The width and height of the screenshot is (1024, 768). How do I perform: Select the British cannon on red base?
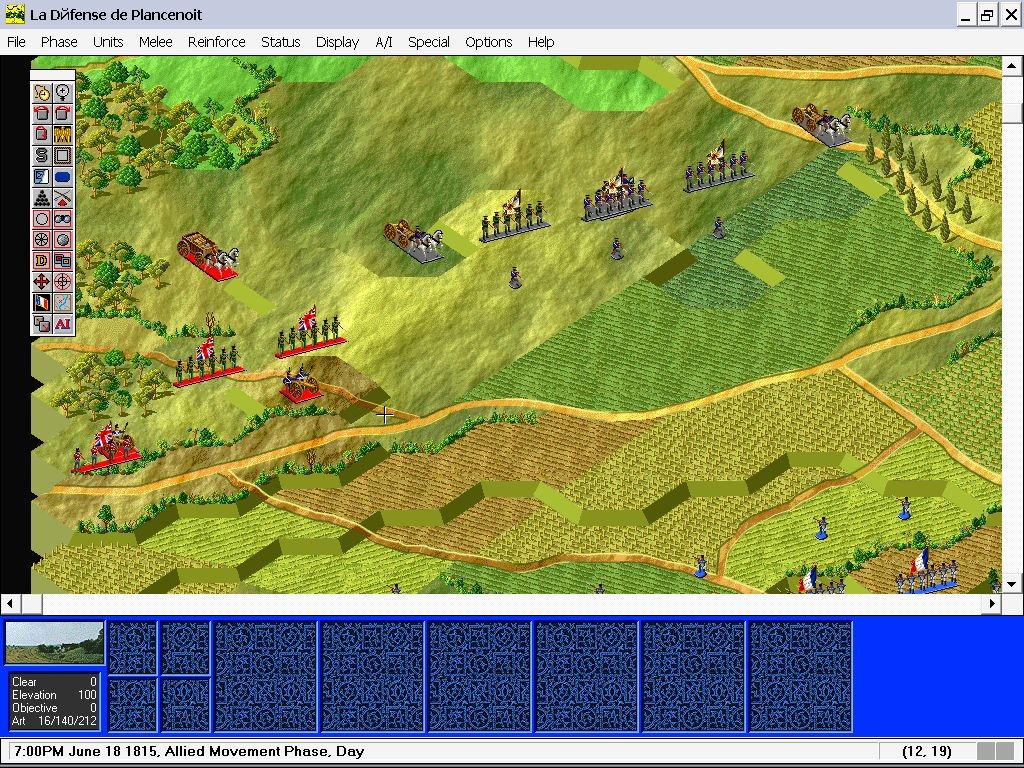pos(300,383)
